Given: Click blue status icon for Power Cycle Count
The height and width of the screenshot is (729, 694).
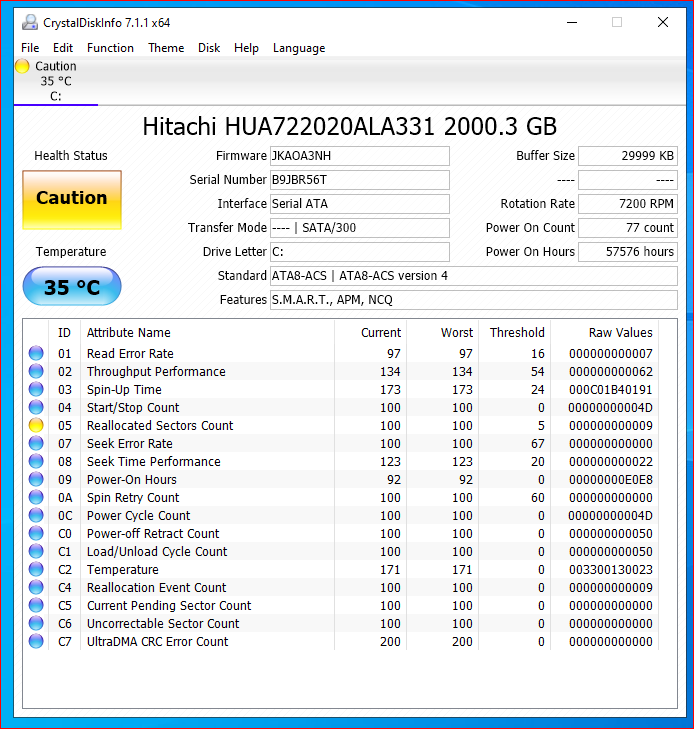Looking at the screenshot, I should (x=36, y=515).
